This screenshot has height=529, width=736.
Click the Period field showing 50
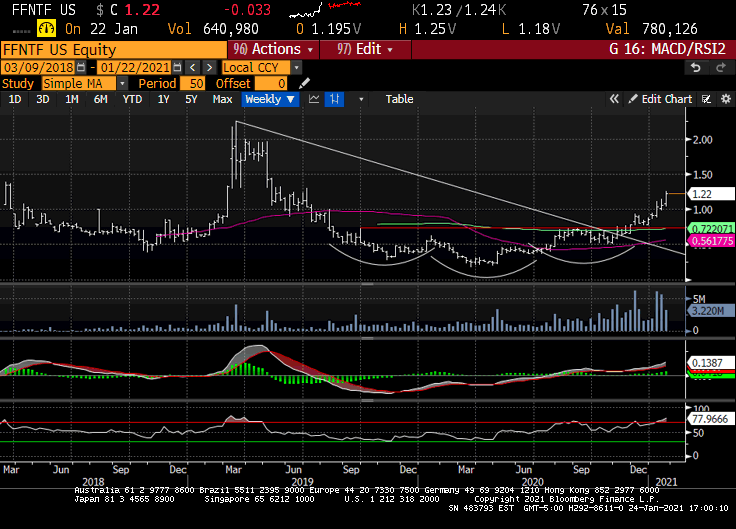pyautogui.click(x=192, y=84)
